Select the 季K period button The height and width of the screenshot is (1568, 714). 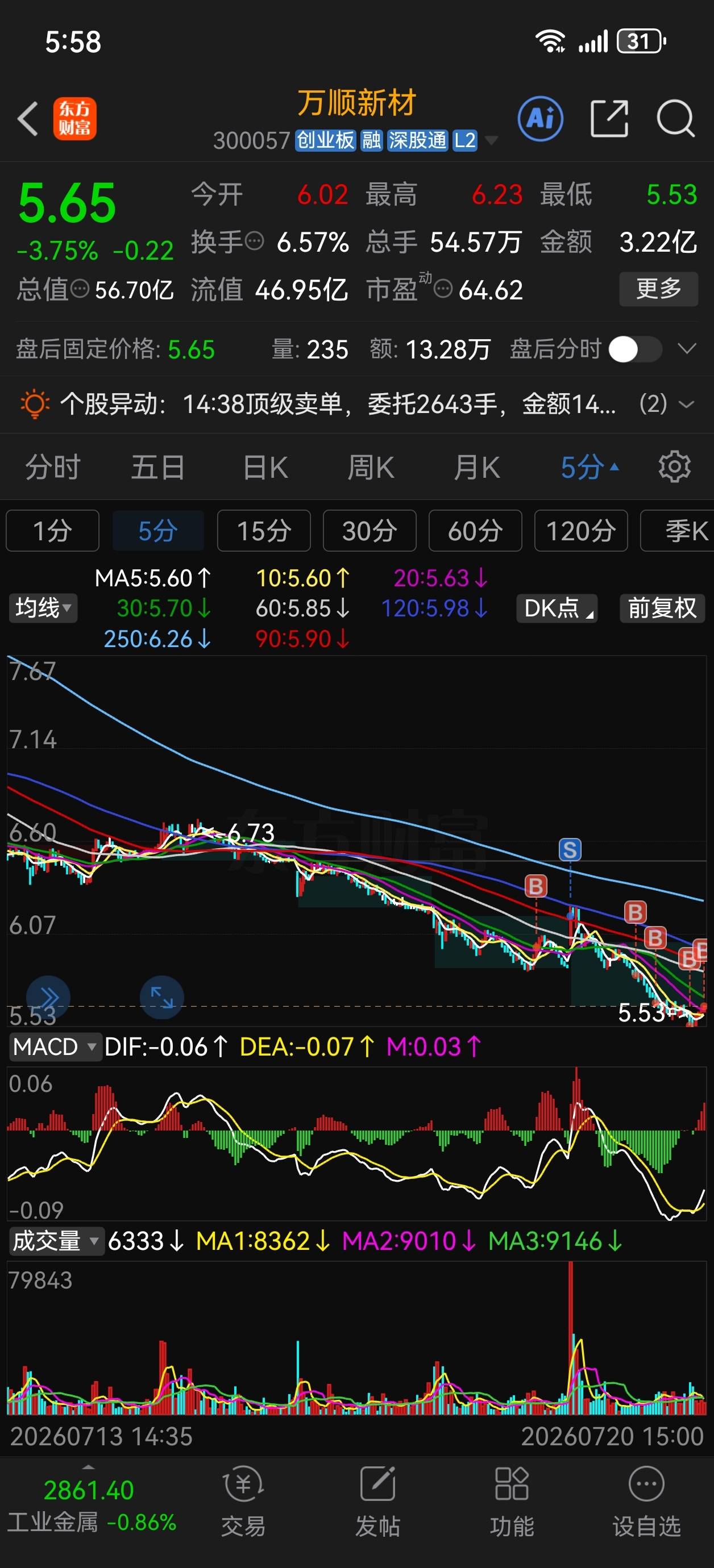click(678, 531)
